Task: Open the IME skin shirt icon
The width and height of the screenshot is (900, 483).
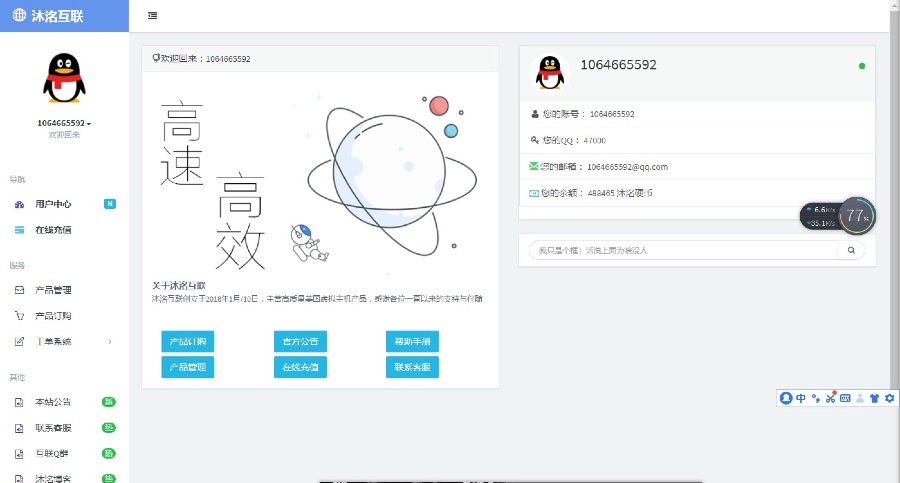Action: pos(874,398)
